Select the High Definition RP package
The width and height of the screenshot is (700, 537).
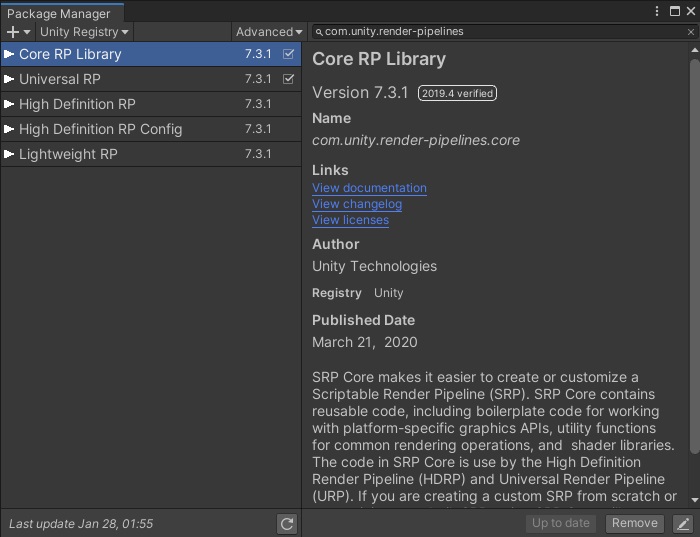click(151, 104)
